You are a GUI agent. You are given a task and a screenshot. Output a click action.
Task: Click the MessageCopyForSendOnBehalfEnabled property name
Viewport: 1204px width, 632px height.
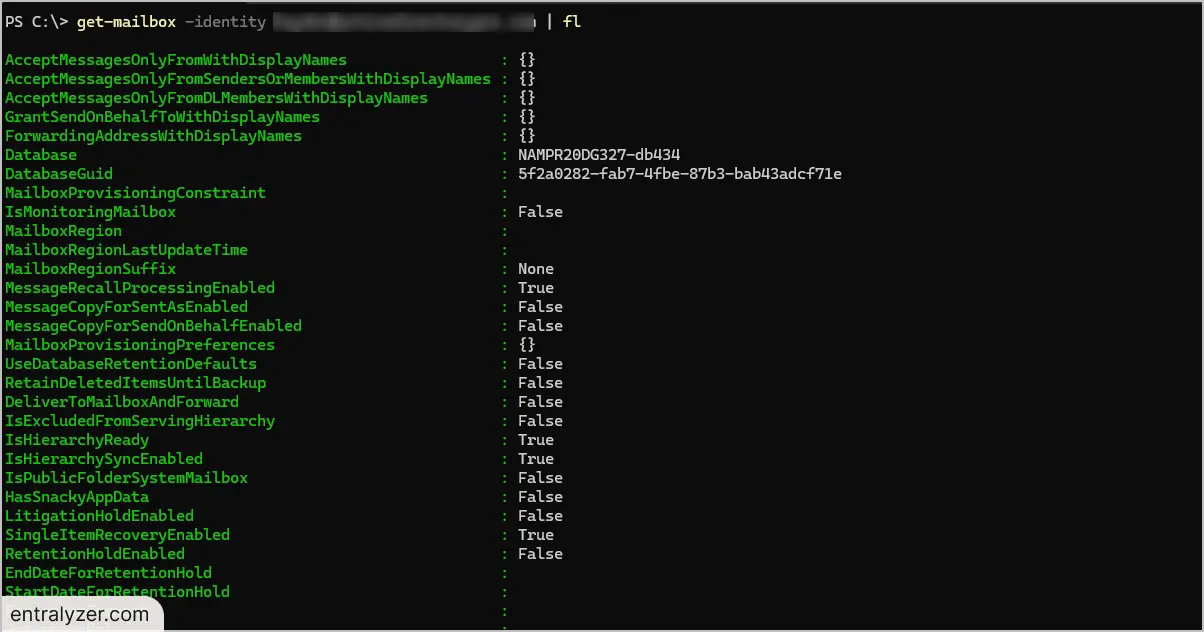pos(153,326)
